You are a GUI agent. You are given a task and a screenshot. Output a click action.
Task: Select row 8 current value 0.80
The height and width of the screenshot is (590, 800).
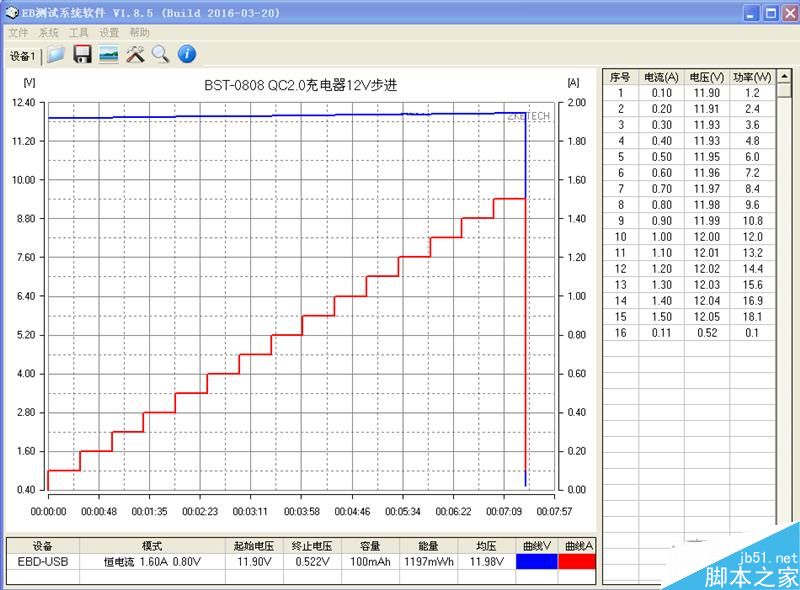click(661, 205)
